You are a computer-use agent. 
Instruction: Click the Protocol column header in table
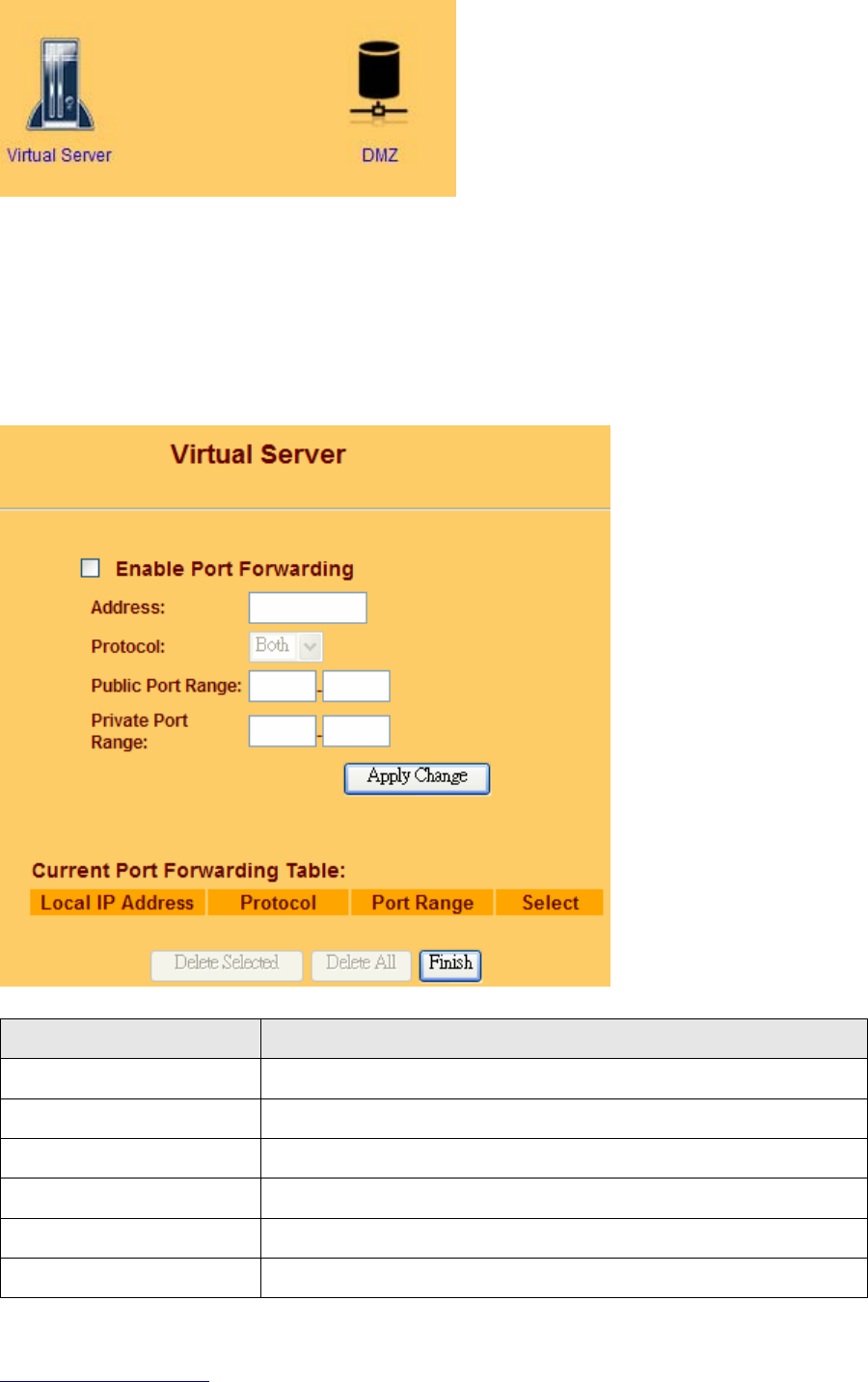click(x=278, y=903)
